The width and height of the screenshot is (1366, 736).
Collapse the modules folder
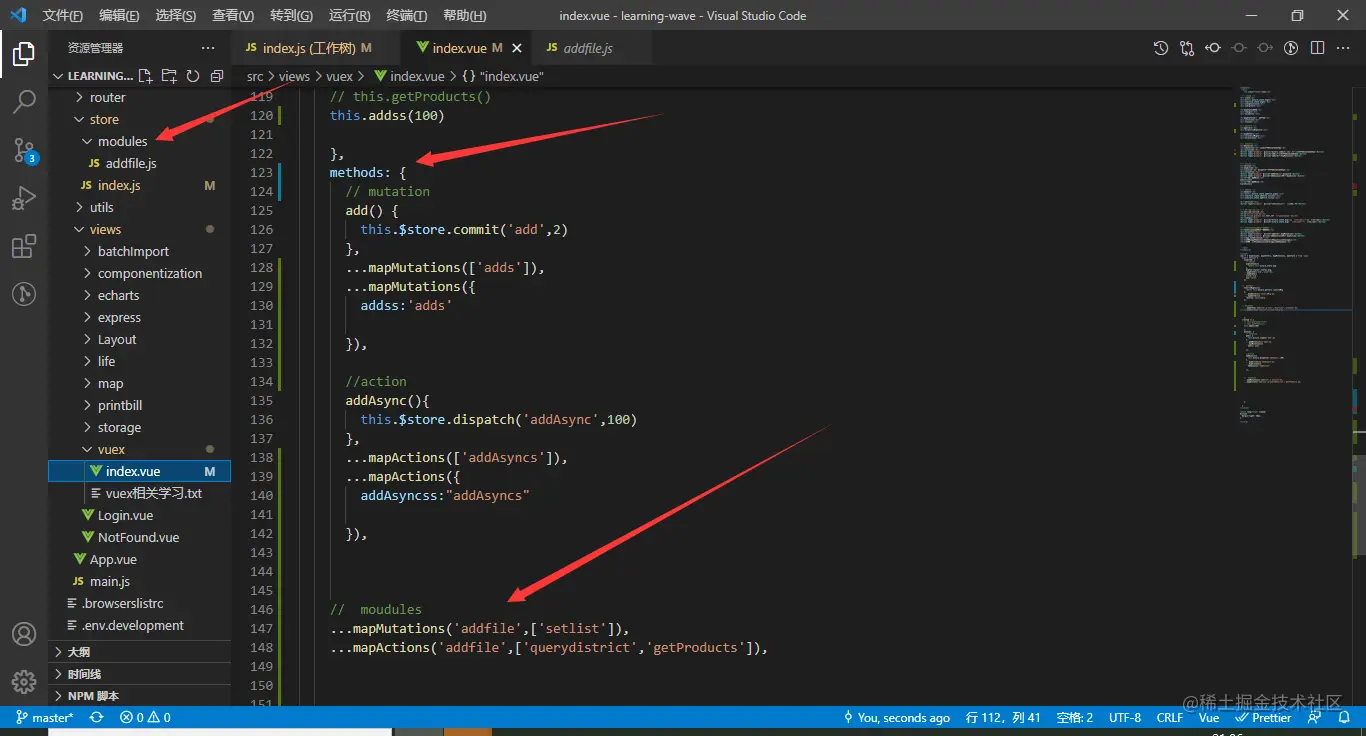tap(140, 142)
